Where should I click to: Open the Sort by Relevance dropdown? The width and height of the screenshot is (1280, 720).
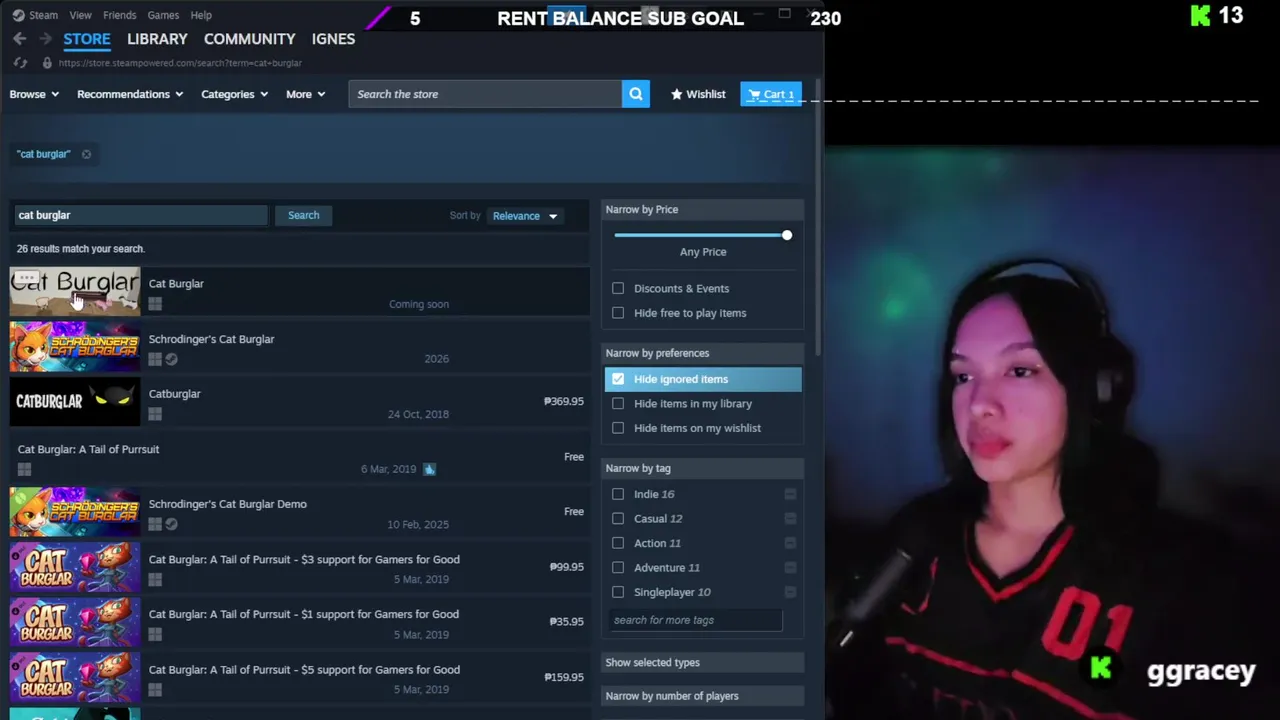pyautogui.click(x=525, y=216)
